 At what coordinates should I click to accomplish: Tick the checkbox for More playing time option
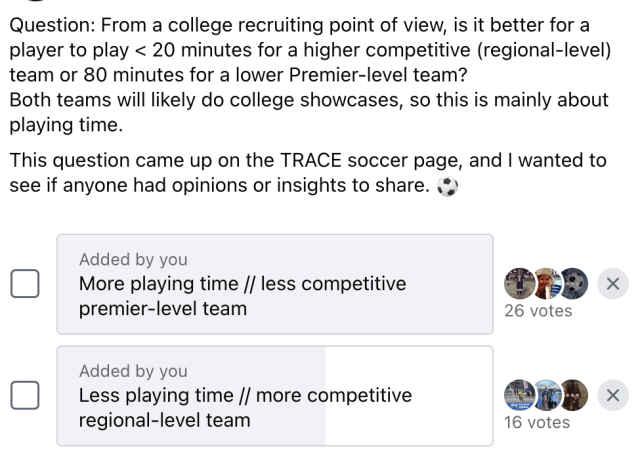tap(25, 284)
